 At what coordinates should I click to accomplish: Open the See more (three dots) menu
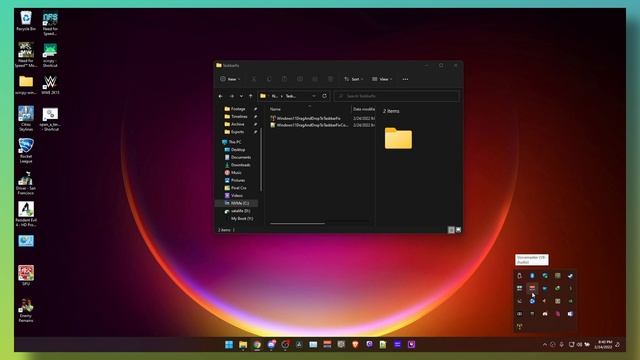pos(405,79)
